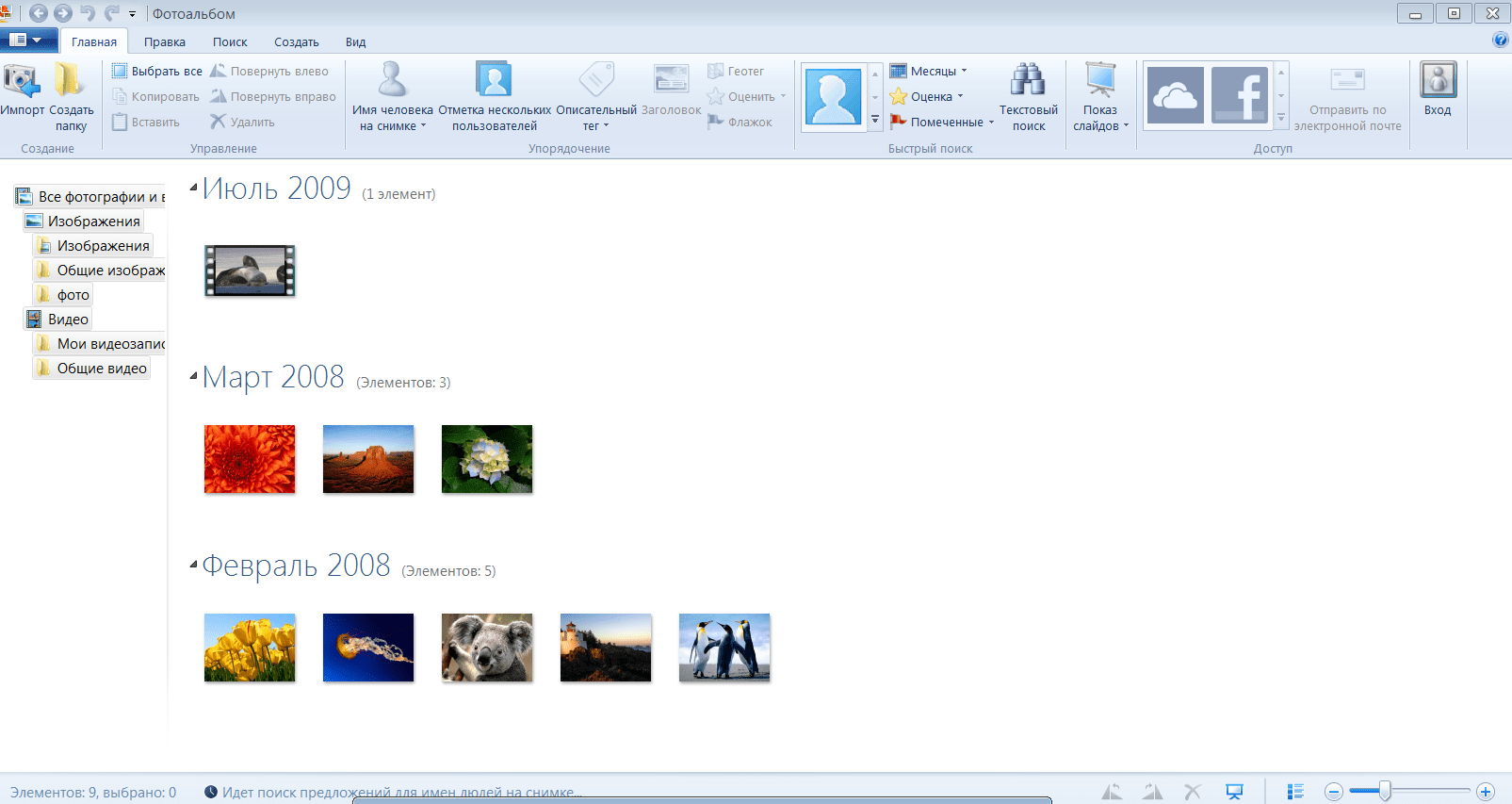Click the Flag (Флажок) button
The width and height of the screenshot is (1512, 804).
pyautogui.click(x=740, y=123)
